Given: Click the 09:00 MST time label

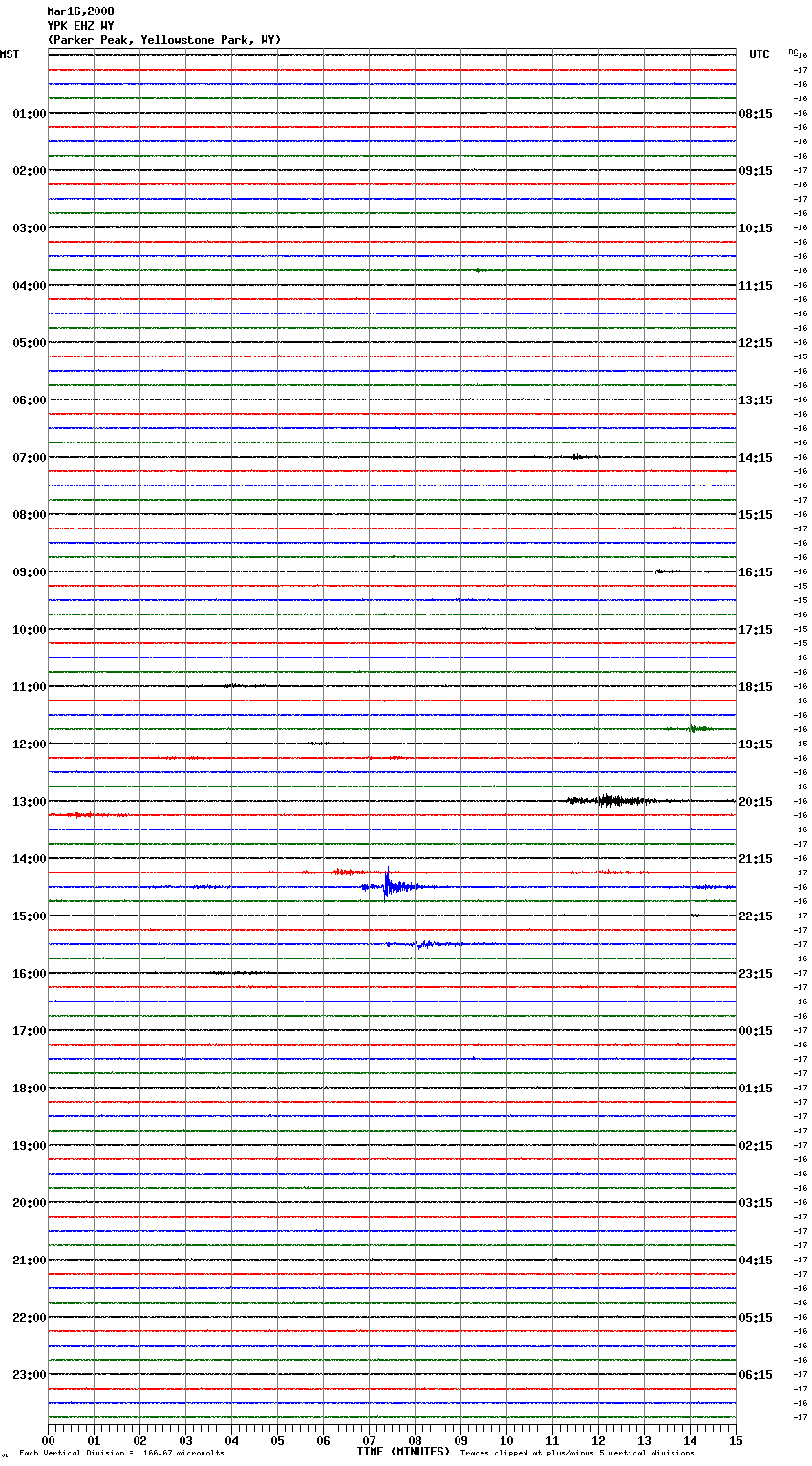Looking at the screenshot, I should pyautogui.click(x=30, y=572).
